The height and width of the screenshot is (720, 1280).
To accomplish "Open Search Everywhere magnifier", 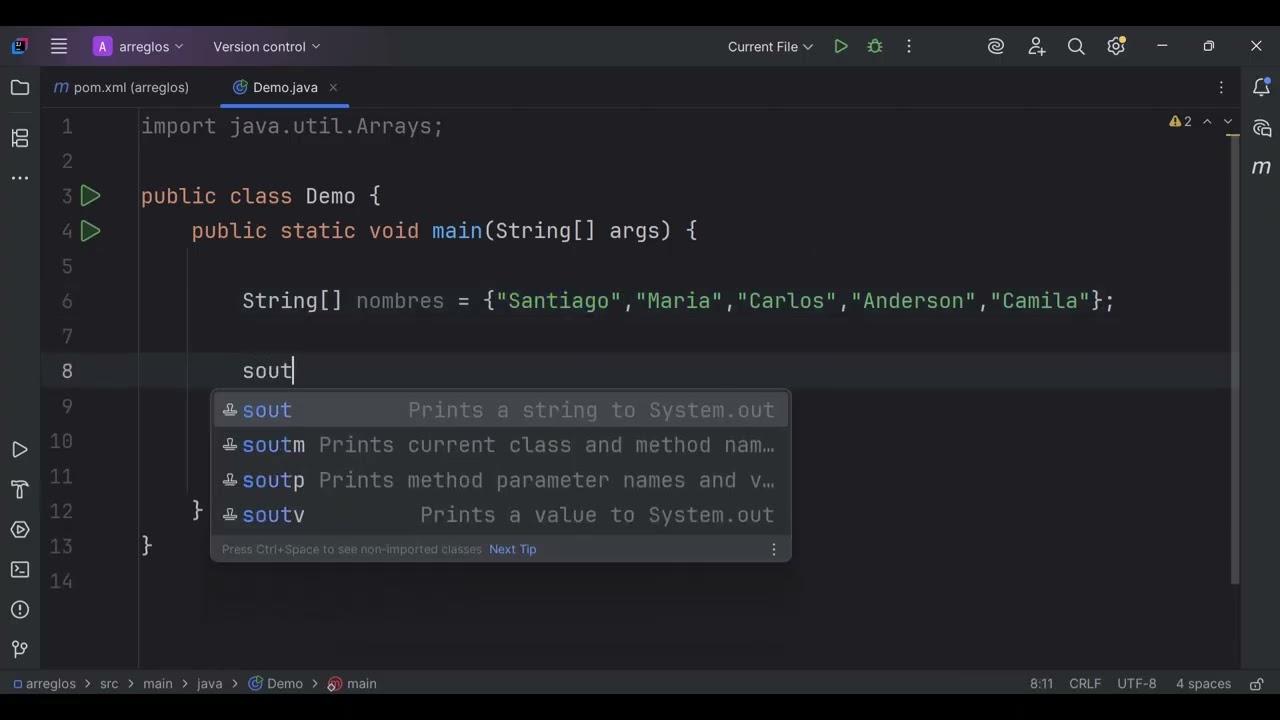I will point(1076,46).
